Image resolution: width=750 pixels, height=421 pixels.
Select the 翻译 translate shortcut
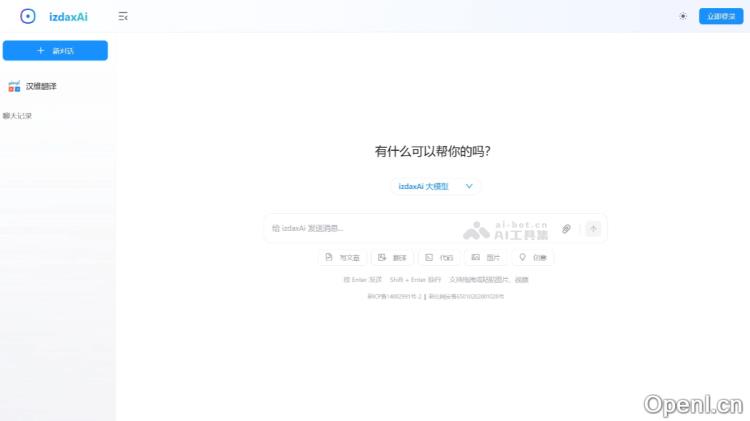392,257
